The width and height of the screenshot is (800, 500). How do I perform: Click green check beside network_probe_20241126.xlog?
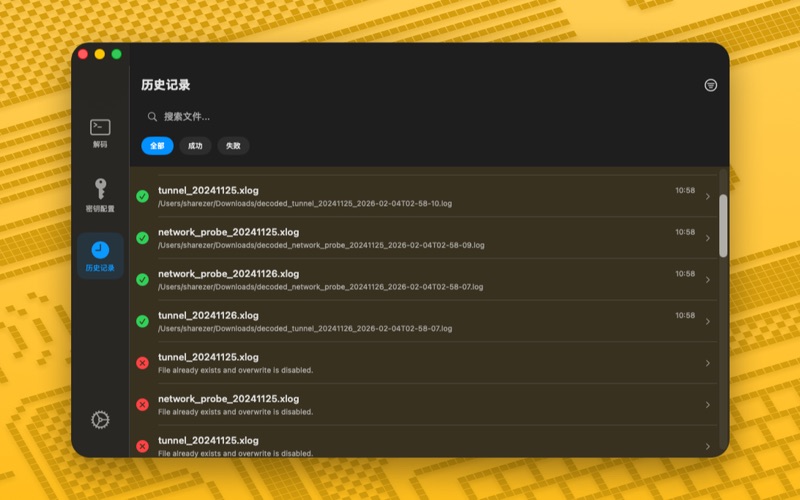[142, 280]
